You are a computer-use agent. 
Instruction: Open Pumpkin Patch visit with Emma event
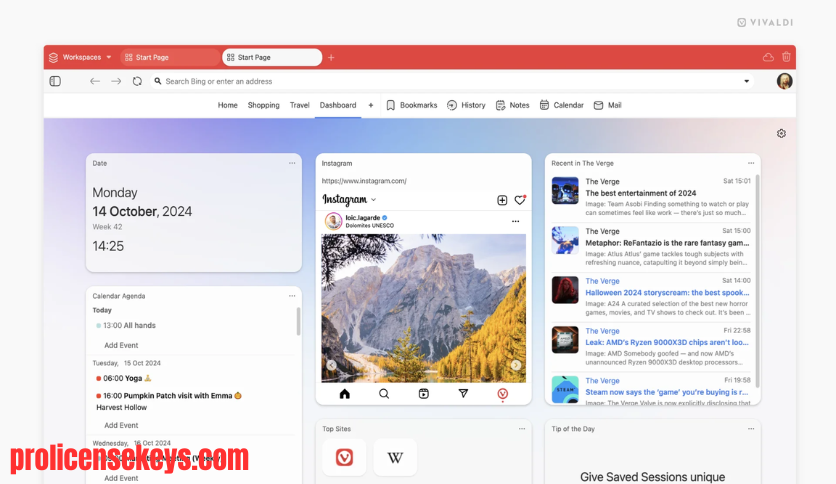169,396
